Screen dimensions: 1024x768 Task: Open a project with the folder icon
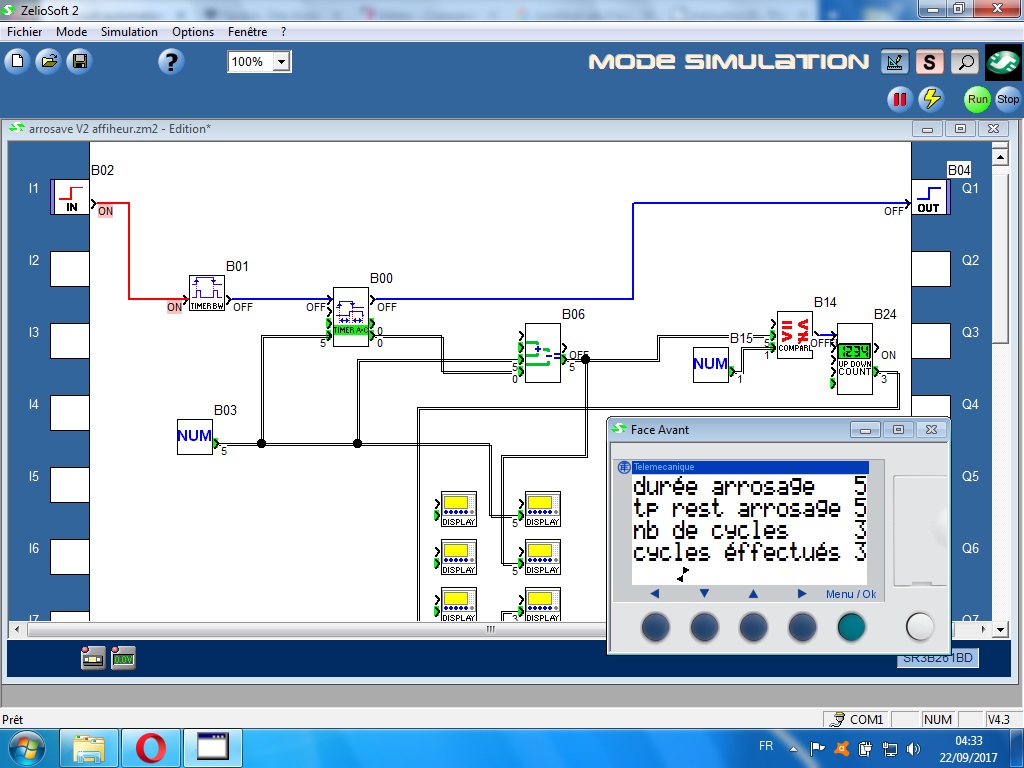pyautogui.click(x=48, y=62)
